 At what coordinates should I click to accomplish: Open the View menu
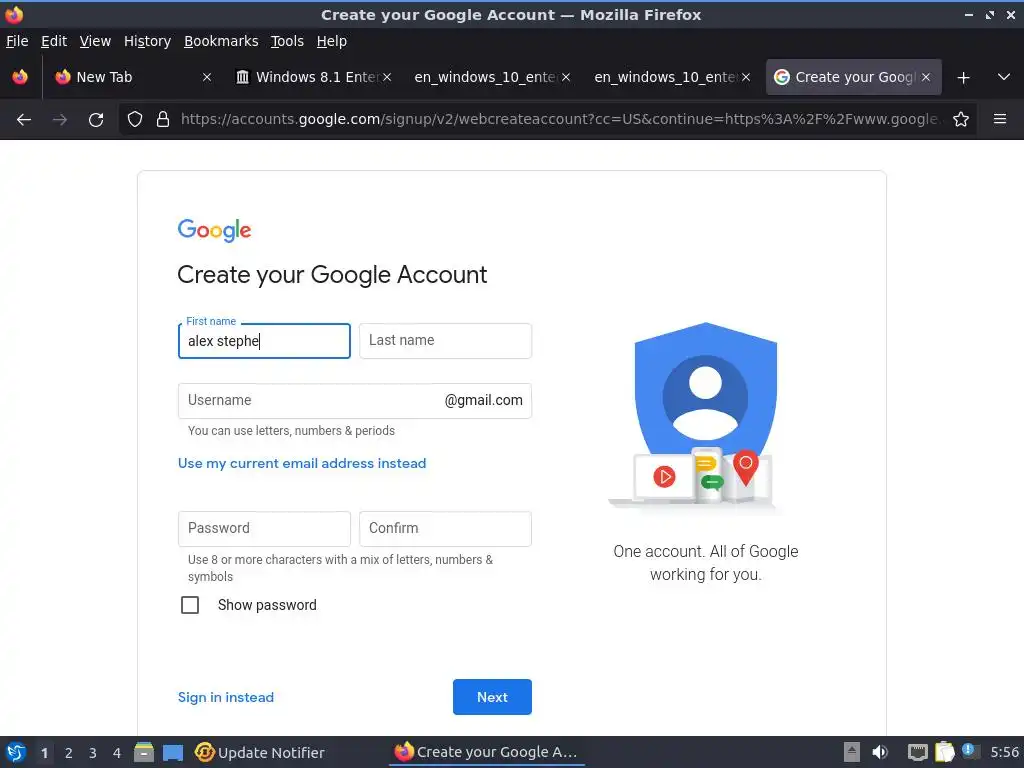(95, 41)
